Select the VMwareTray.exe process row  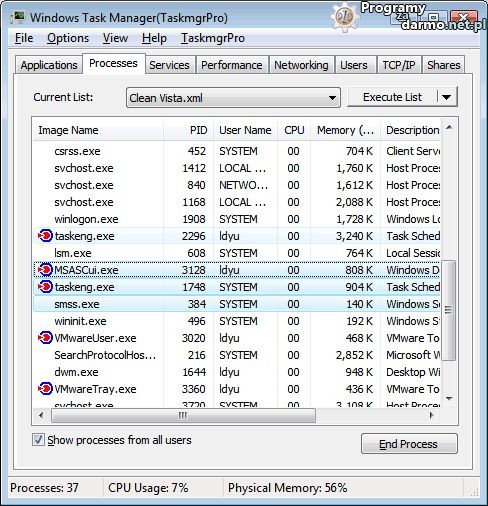(x=237, y=389)
